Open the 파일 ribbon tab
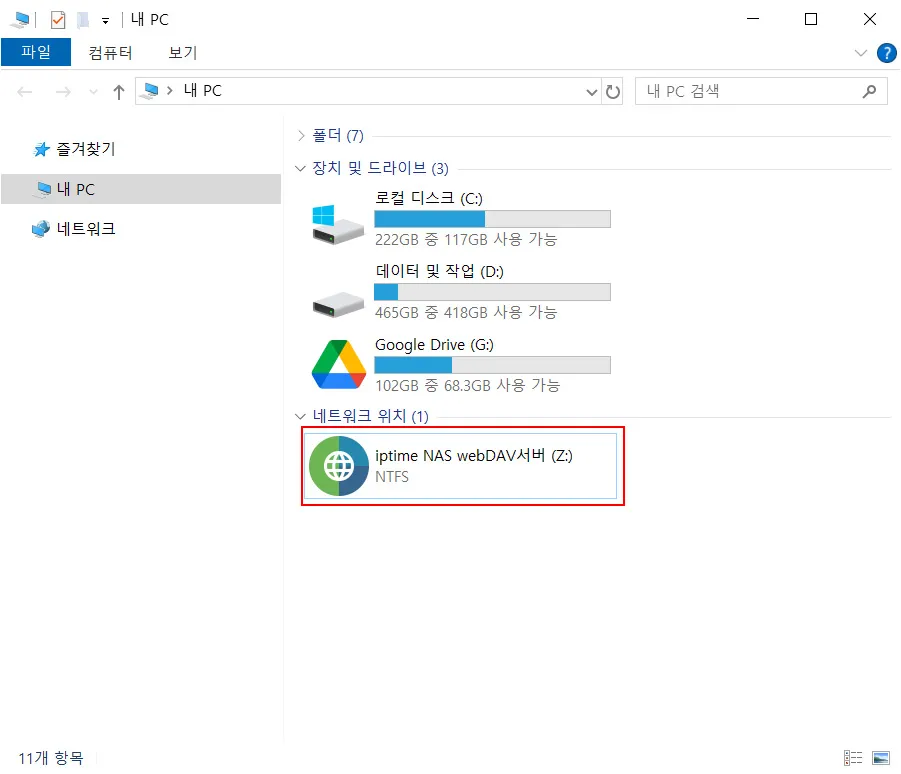The height and width of the screenshot is (774, 901). tap(36, 52)
